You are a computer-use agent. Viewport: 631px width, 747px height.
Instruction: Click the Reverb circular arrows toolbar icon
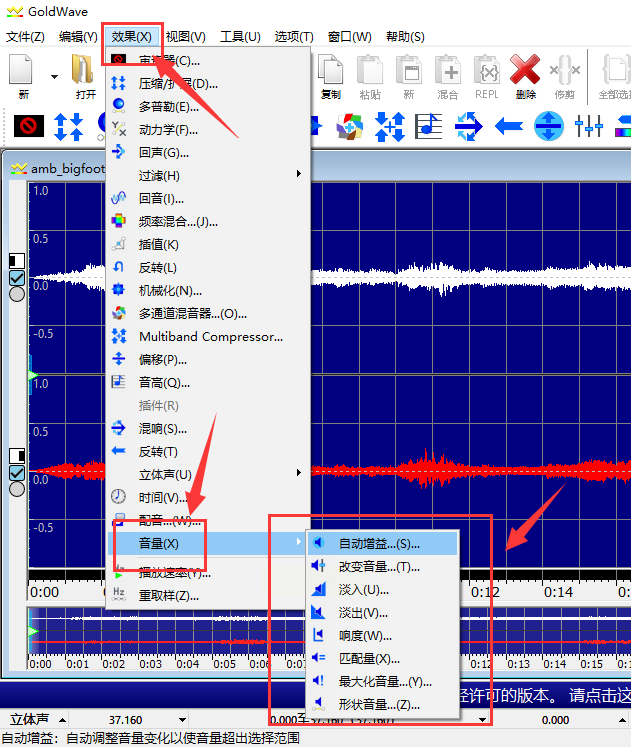tap(468, 126)
